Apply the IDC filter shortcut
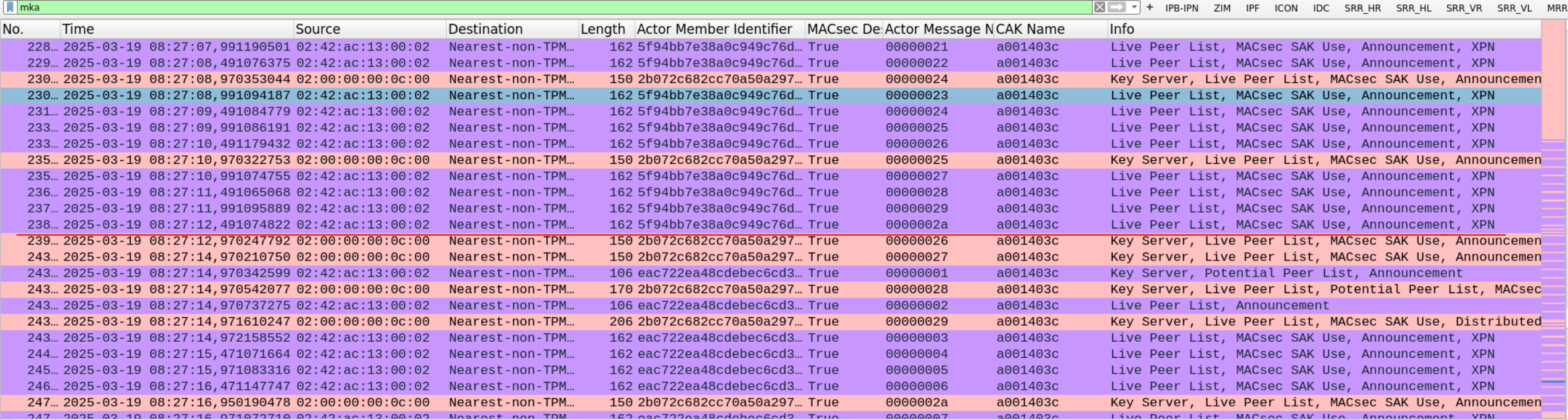The width and height of the screenshot is (1568, 420). point(1321,8)
